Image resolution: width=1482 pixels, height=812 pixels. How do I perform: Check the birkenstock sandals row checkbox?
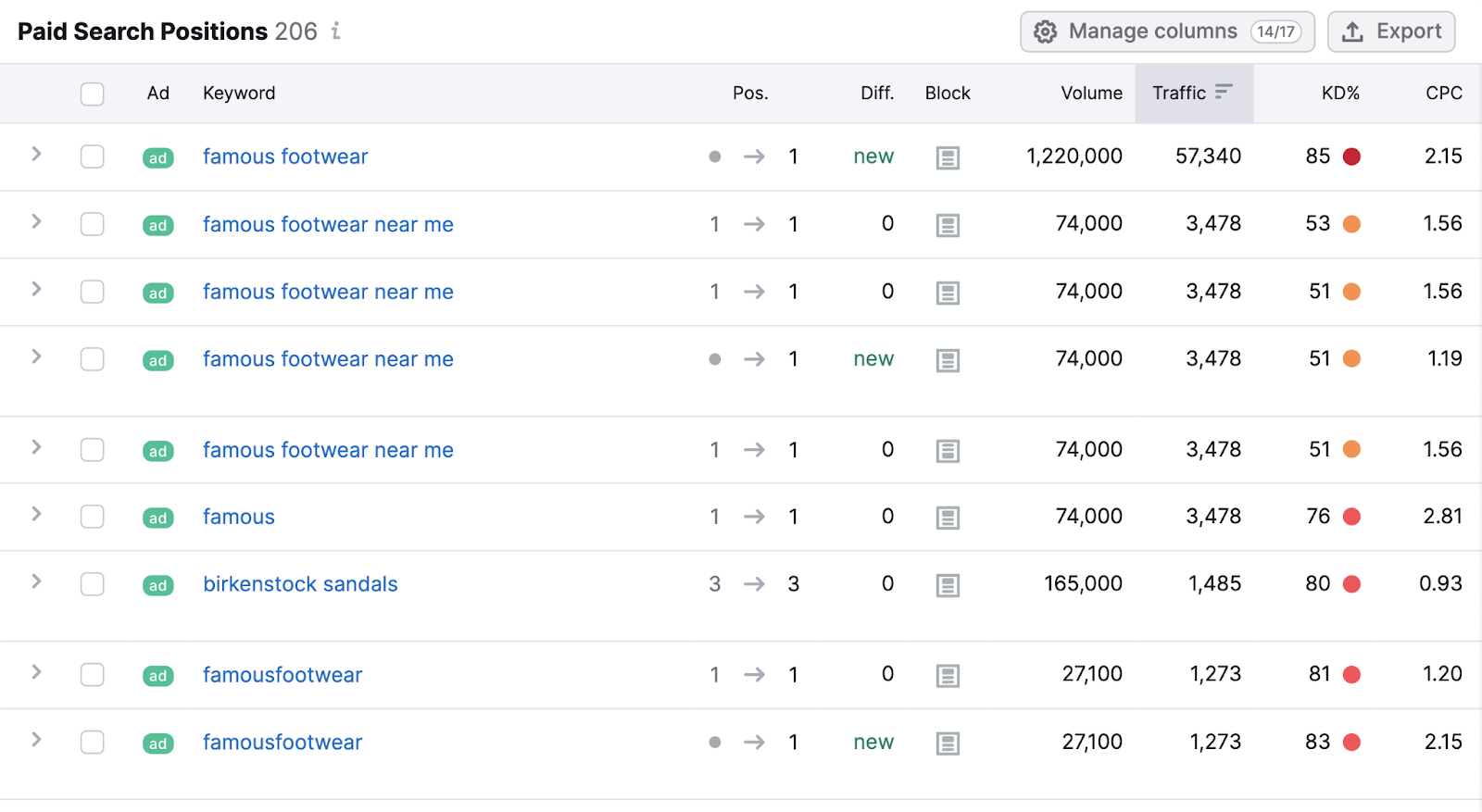92,584
